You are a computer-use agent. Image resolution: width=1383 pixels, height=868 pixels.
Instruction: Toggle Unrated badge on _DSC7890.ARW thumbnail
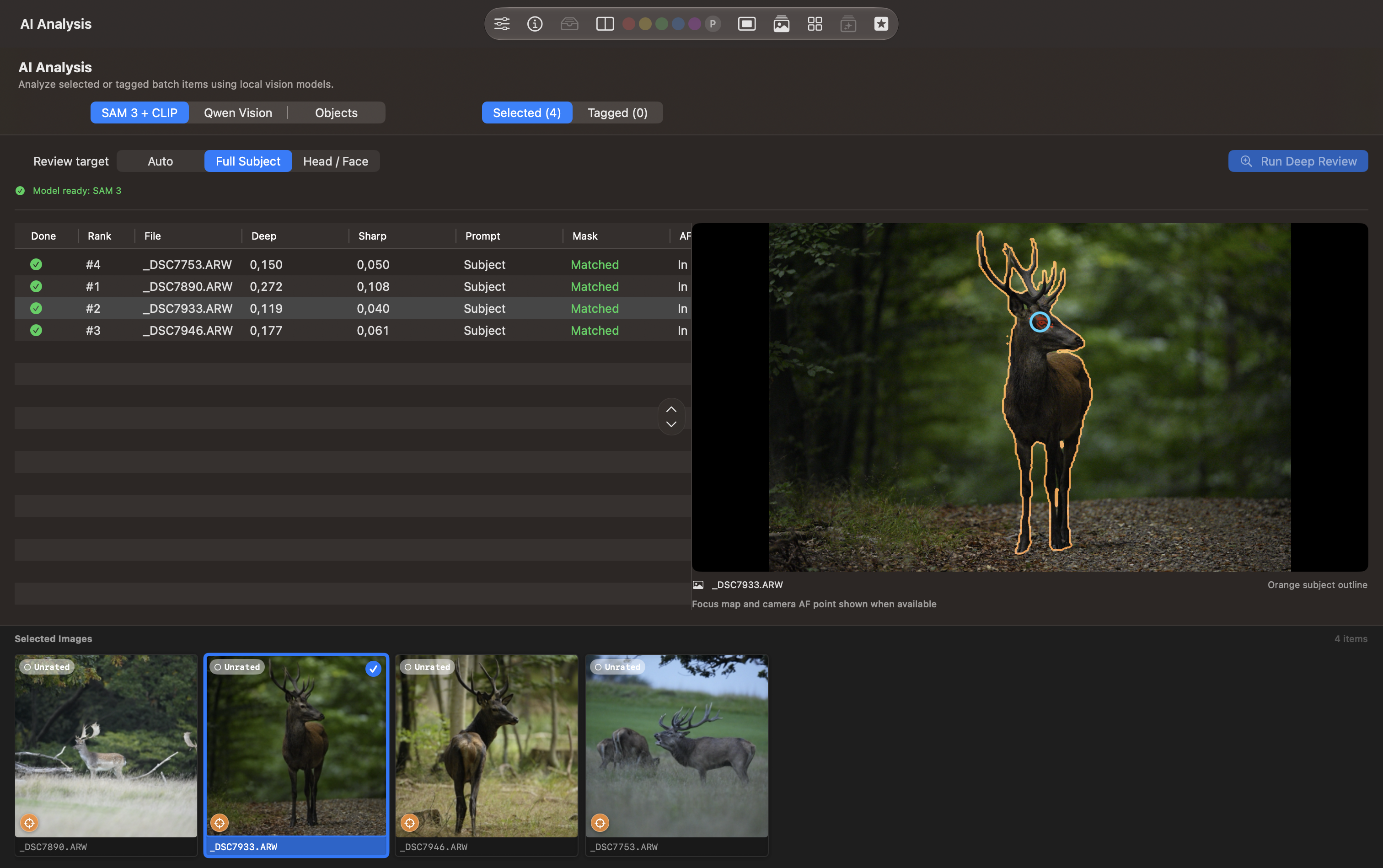point(47,667)
